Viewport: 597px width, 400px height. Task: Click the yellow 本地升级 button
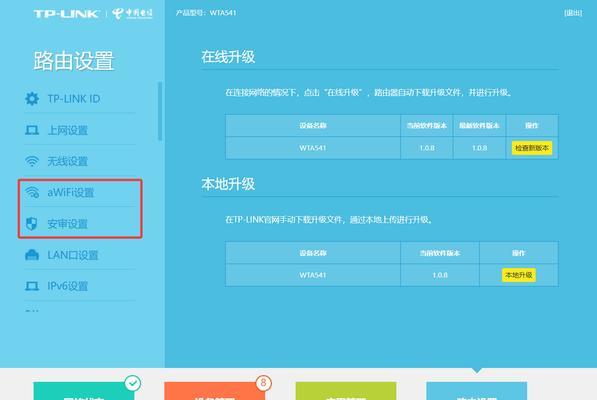click(519, 275)
